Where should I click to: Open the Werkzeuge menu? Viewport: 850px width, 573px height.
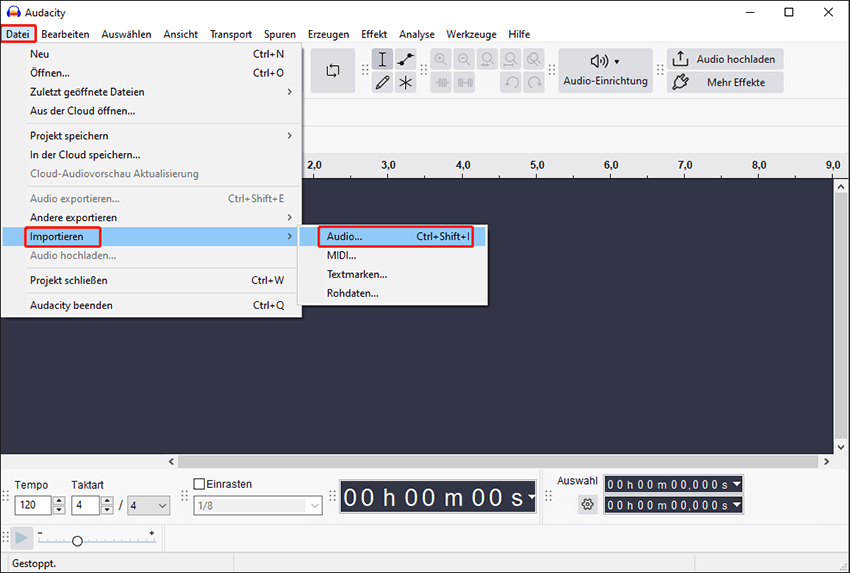[x=471, y=34]
